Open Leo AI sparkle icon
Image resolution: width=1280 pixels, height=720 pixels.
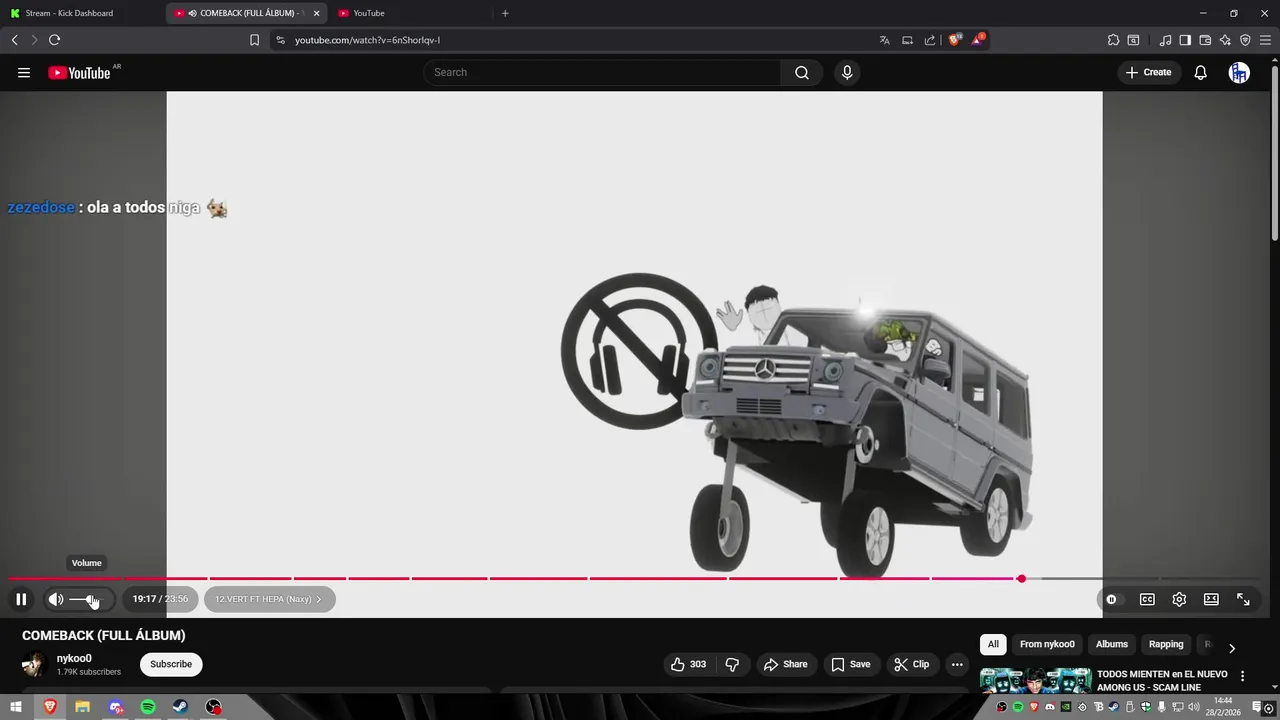(x=1226, y=40)
